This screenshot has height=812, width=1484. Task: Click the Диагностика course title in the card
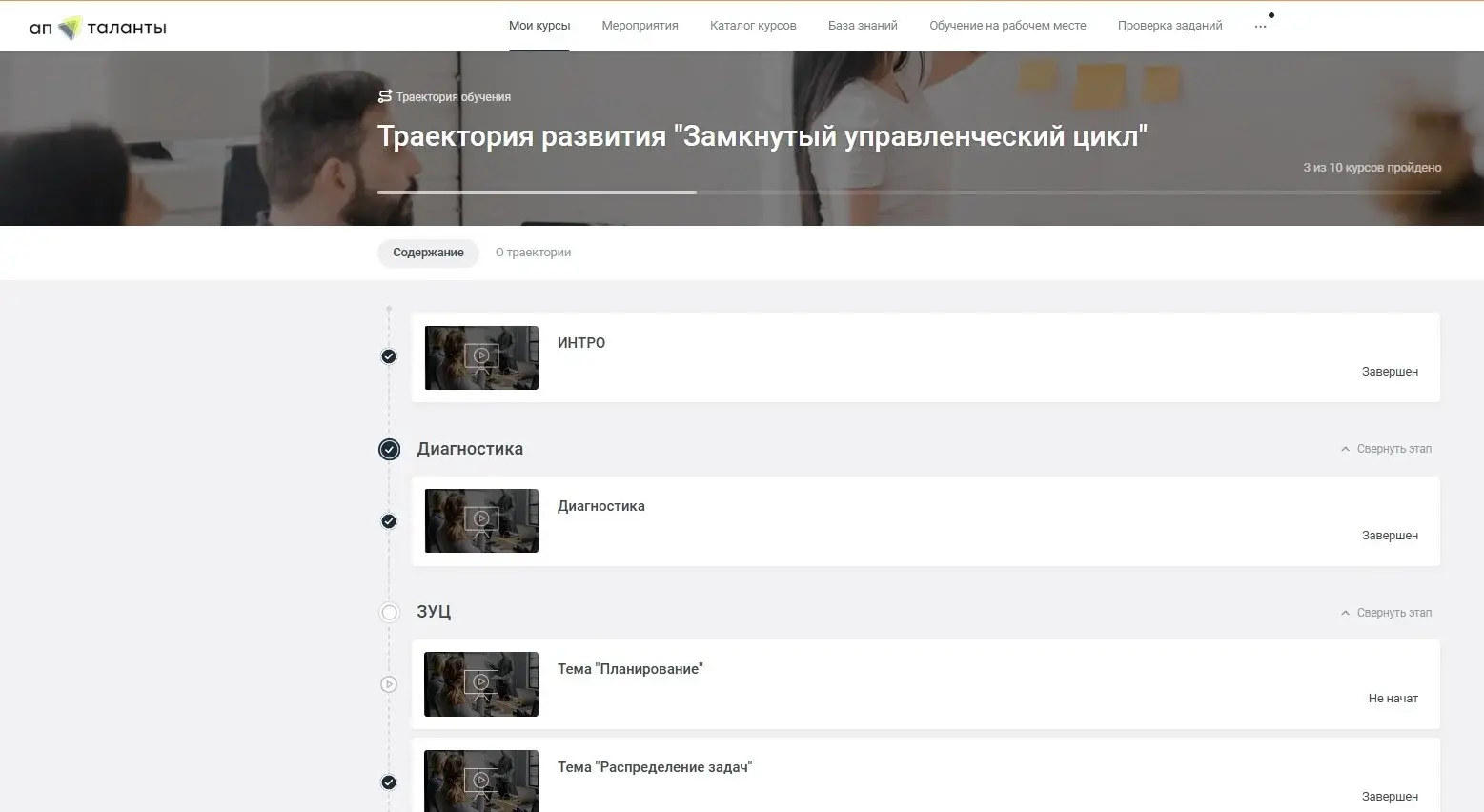coord(601,506)
